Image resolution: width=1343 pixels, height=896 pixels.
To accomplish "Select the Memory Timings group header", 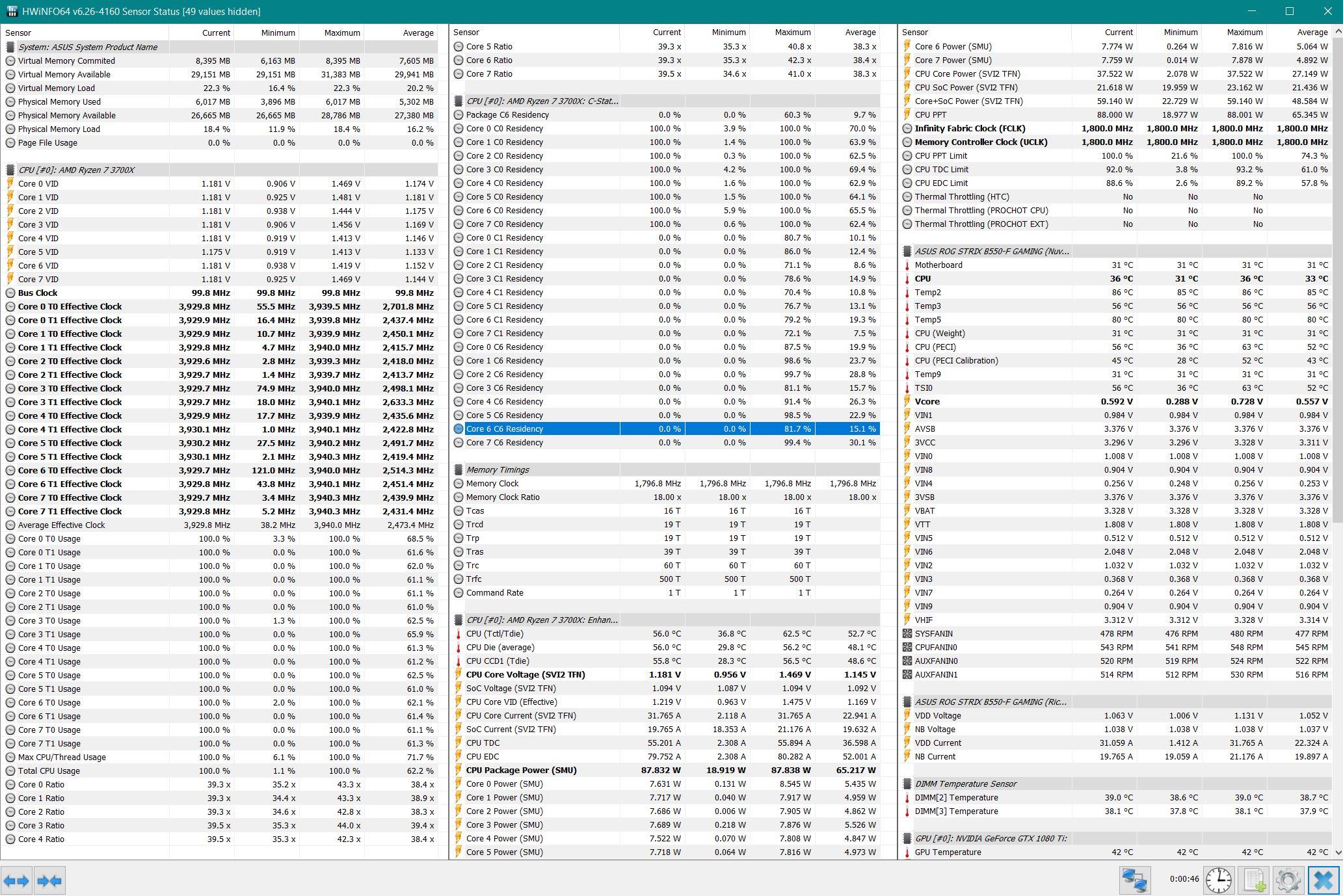I will click(498, 469).
